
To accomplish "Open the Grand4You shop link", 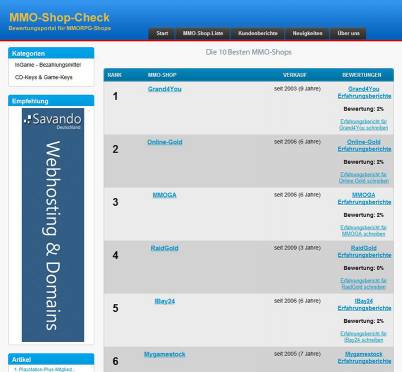I will [165, 89].
